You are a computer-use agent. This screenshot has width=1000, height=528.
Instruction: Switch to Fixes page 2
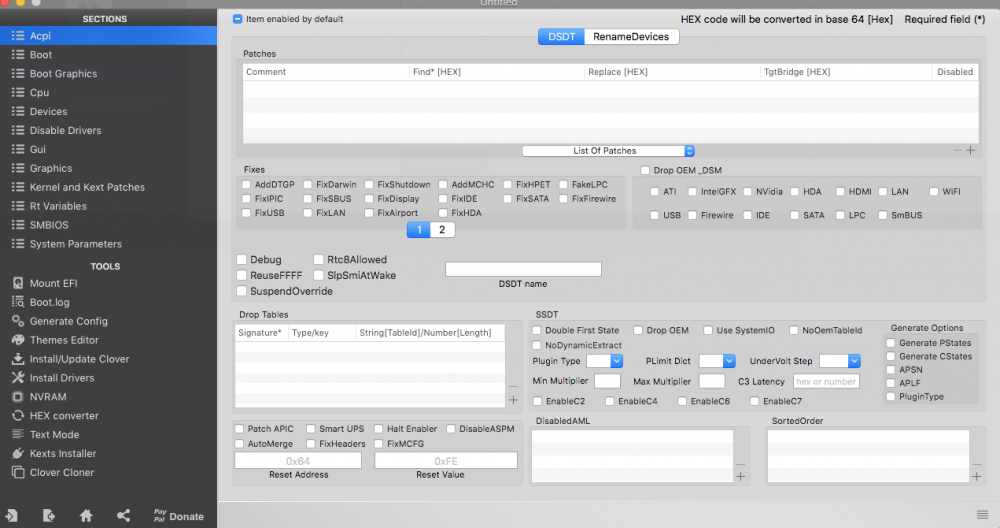(442, 230)
